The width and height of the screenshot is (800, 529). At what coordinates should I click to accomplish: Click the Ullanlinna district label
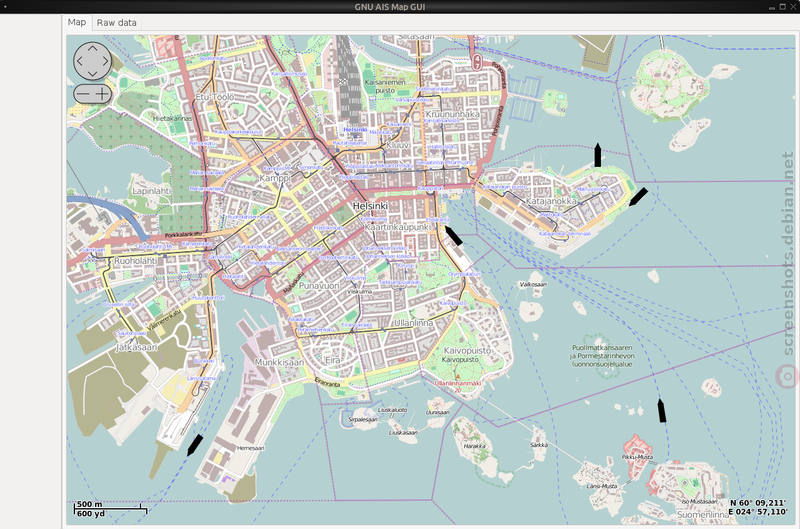(413, 323)
